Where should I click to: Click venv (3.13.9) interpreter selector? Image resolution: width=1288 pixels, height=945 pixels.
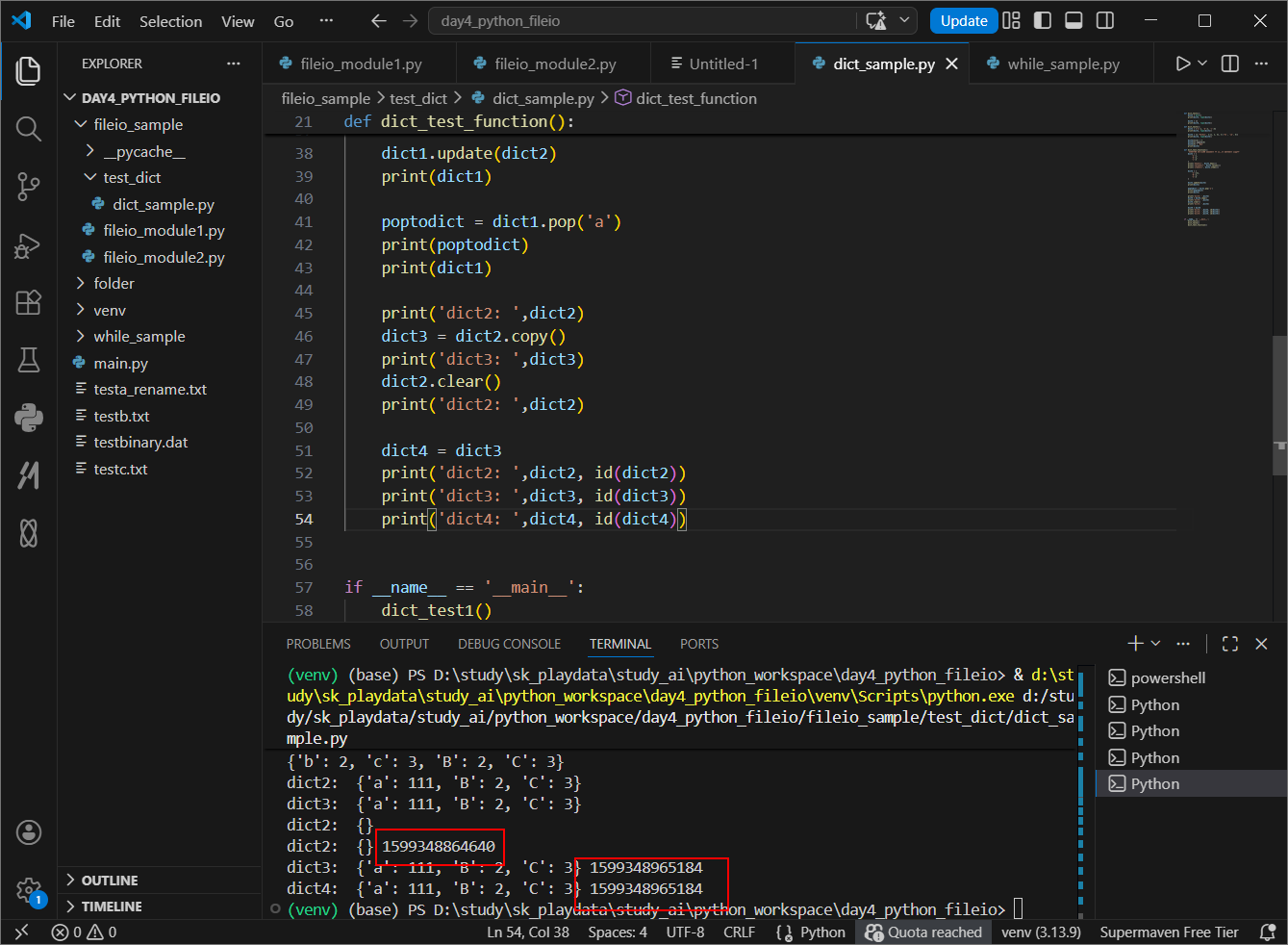tap(1041, 932)
